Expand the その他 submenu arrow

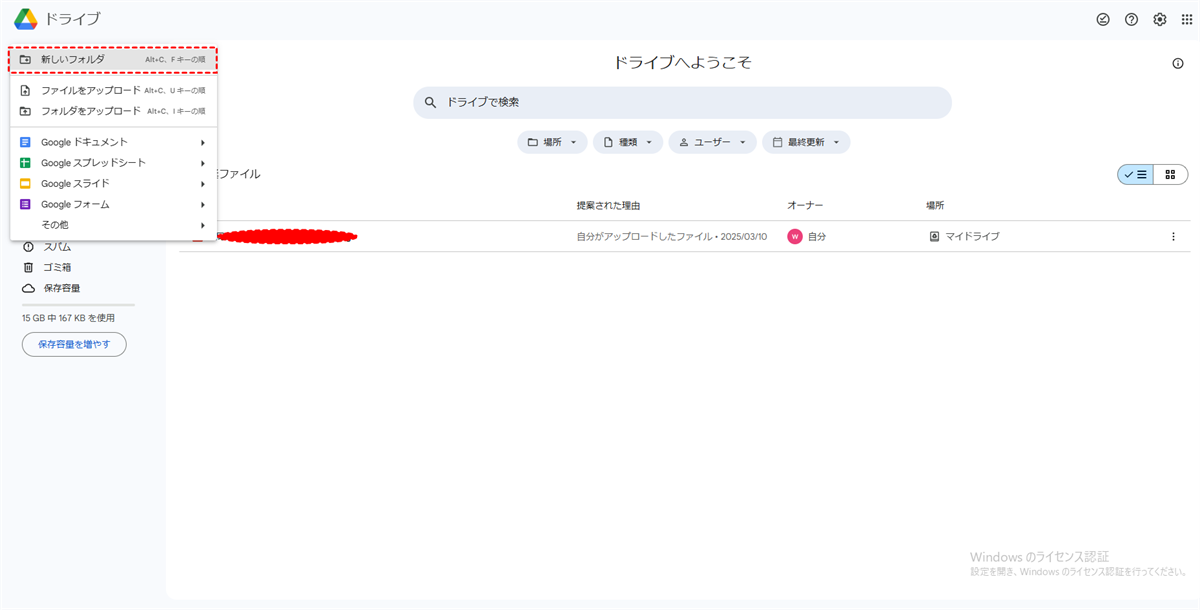pyautogui.click(x=202, y=225)
